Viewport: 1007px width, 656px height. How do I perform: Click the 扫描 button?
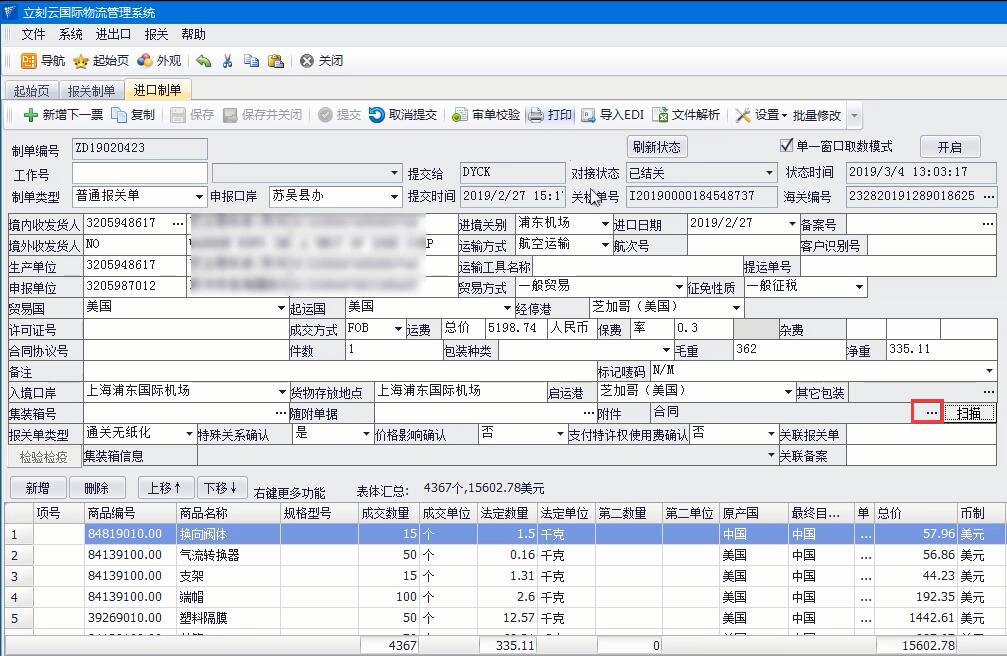tap(970, 413)
